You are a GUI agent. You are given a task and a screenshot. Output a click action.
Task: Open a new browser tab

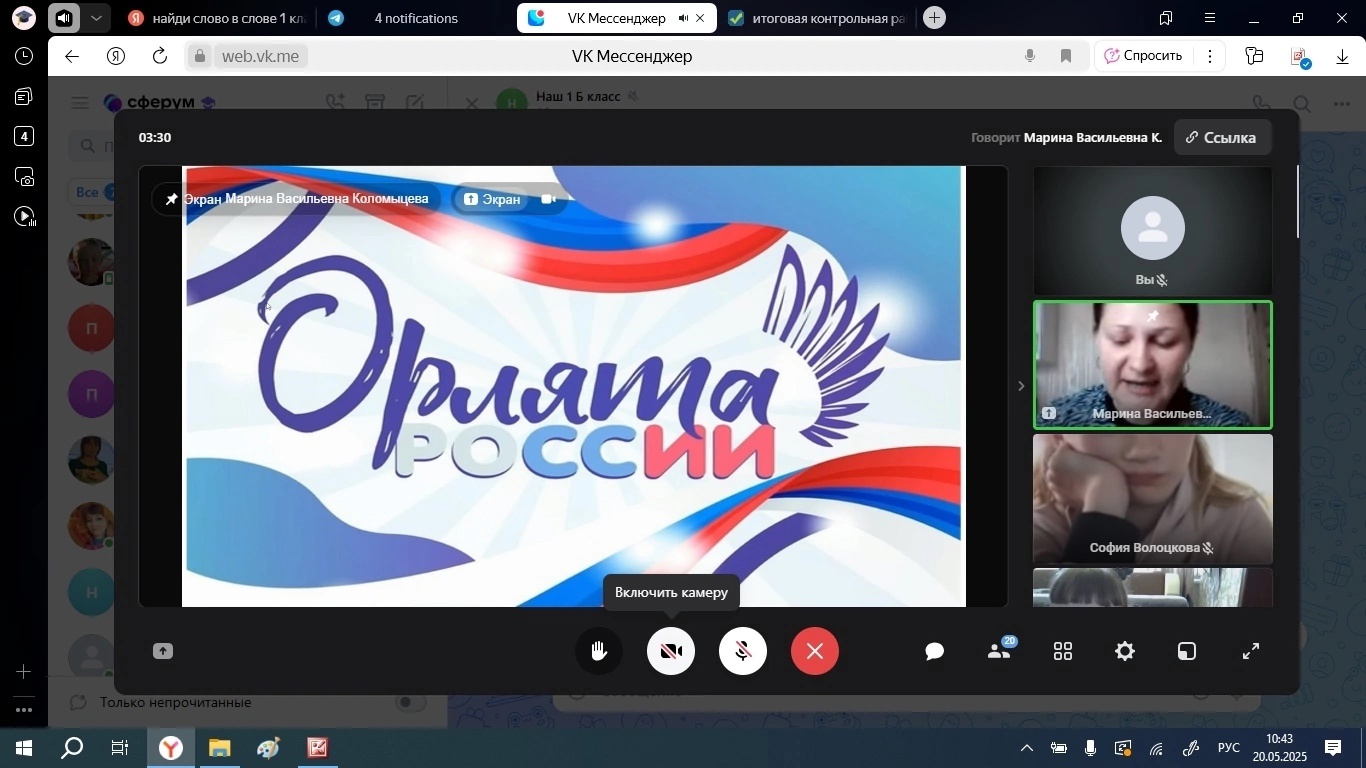point(934,18)
